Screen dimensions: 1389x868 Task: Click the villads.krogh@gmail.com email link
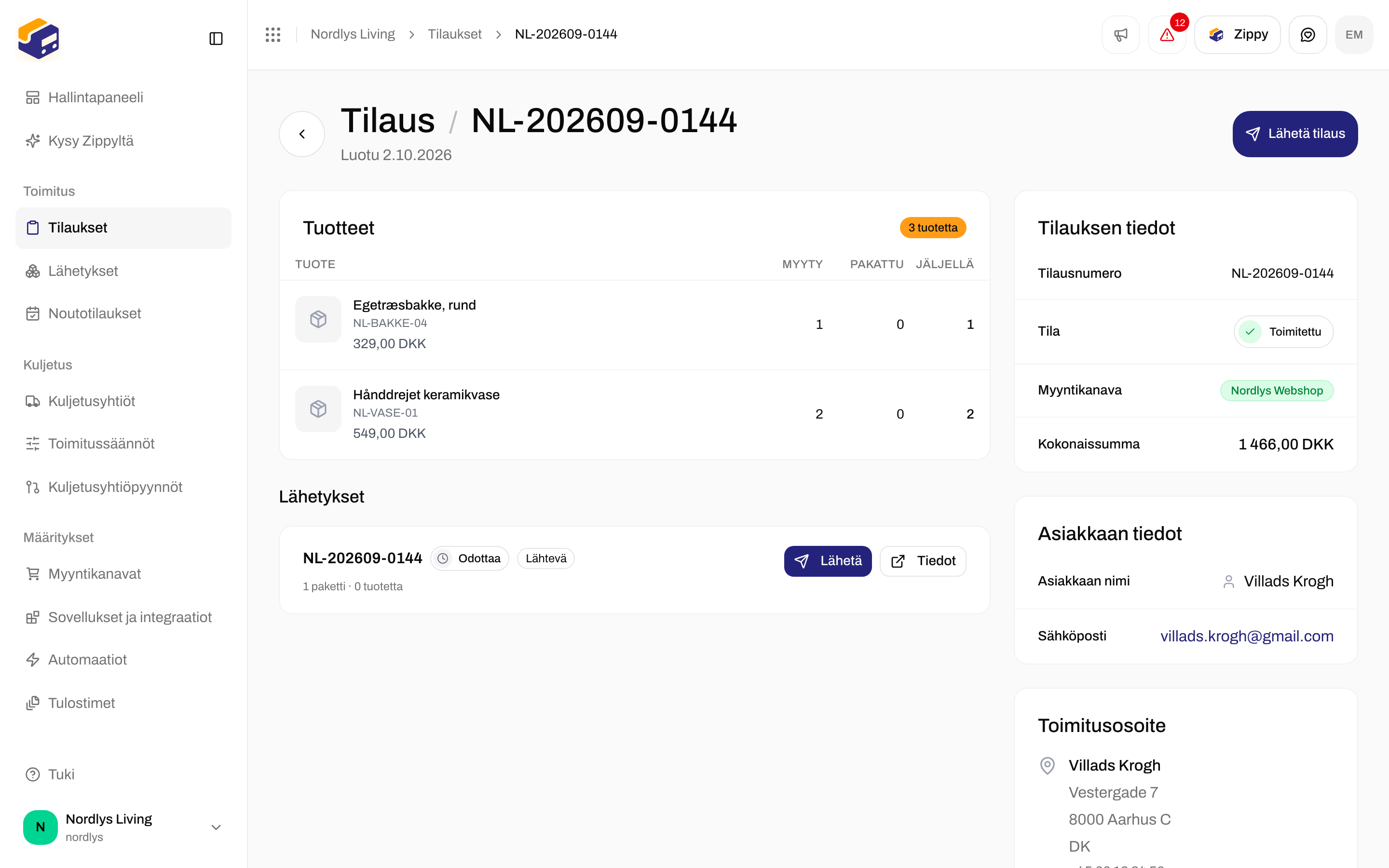click(1247, 636)
